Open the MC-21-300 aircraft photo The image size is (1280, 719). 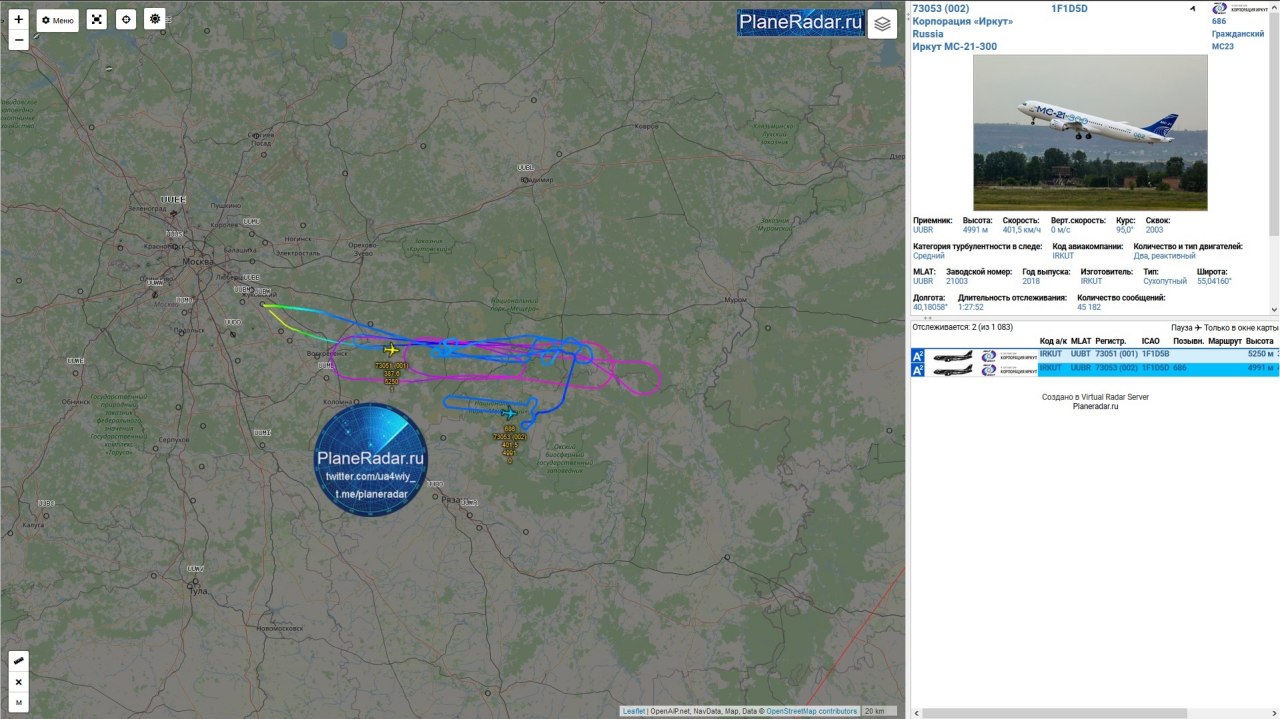click(x=1090, y=132)
